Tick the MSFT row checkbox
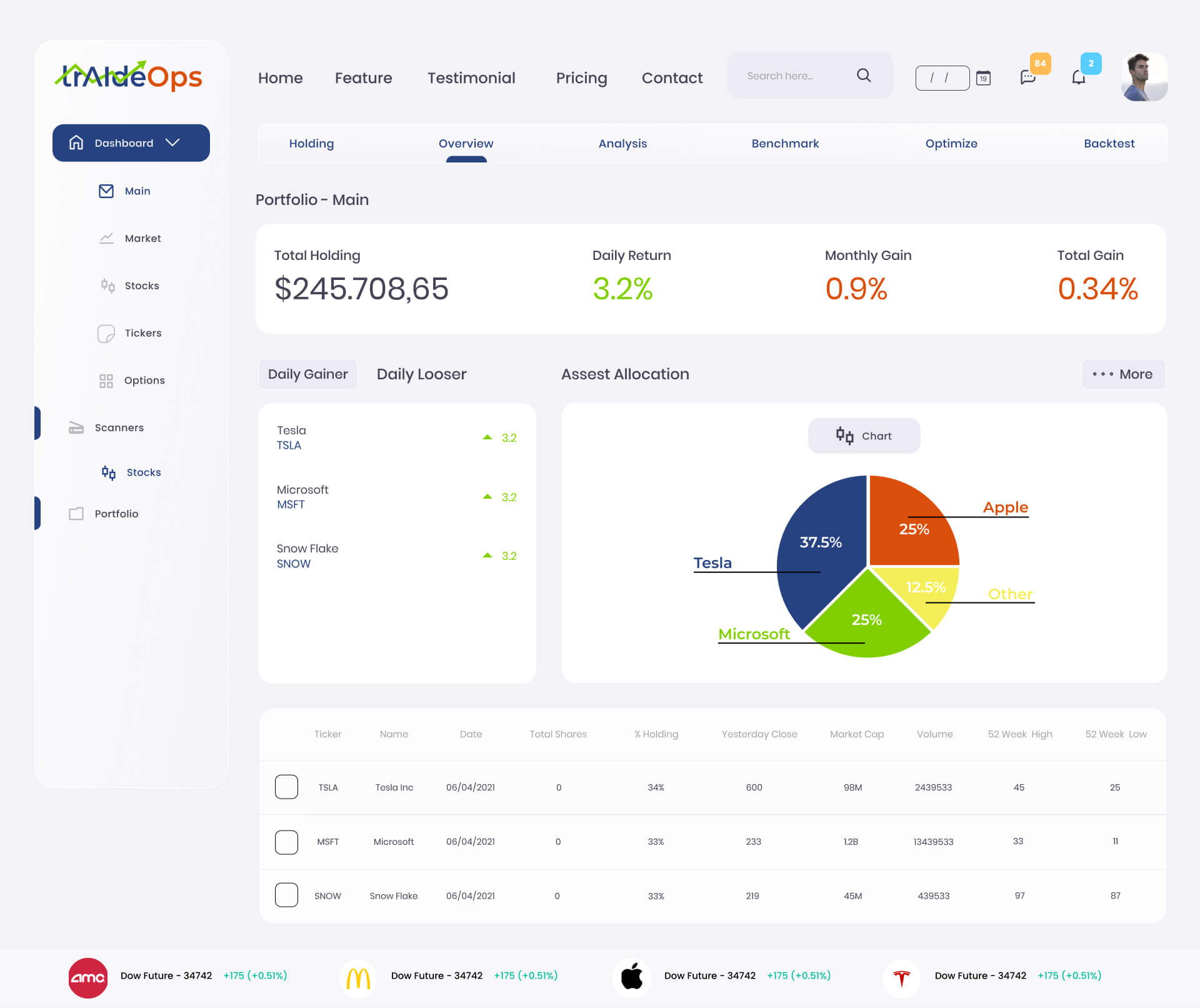The width and height of the screenshot is (1200, 1008). (x=286, y=842)
